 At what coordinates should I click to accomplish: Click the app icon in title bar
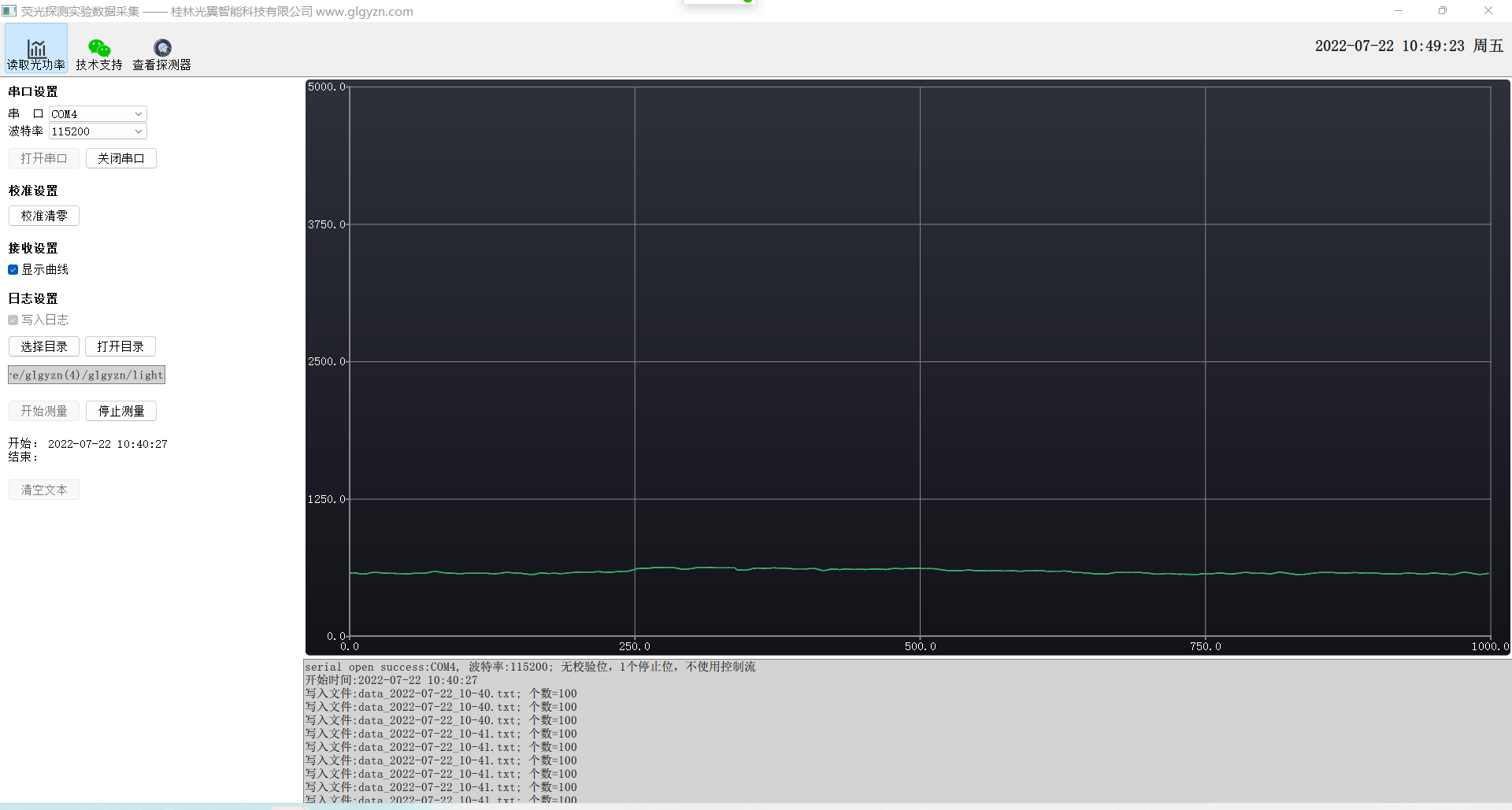click(9, 11)
